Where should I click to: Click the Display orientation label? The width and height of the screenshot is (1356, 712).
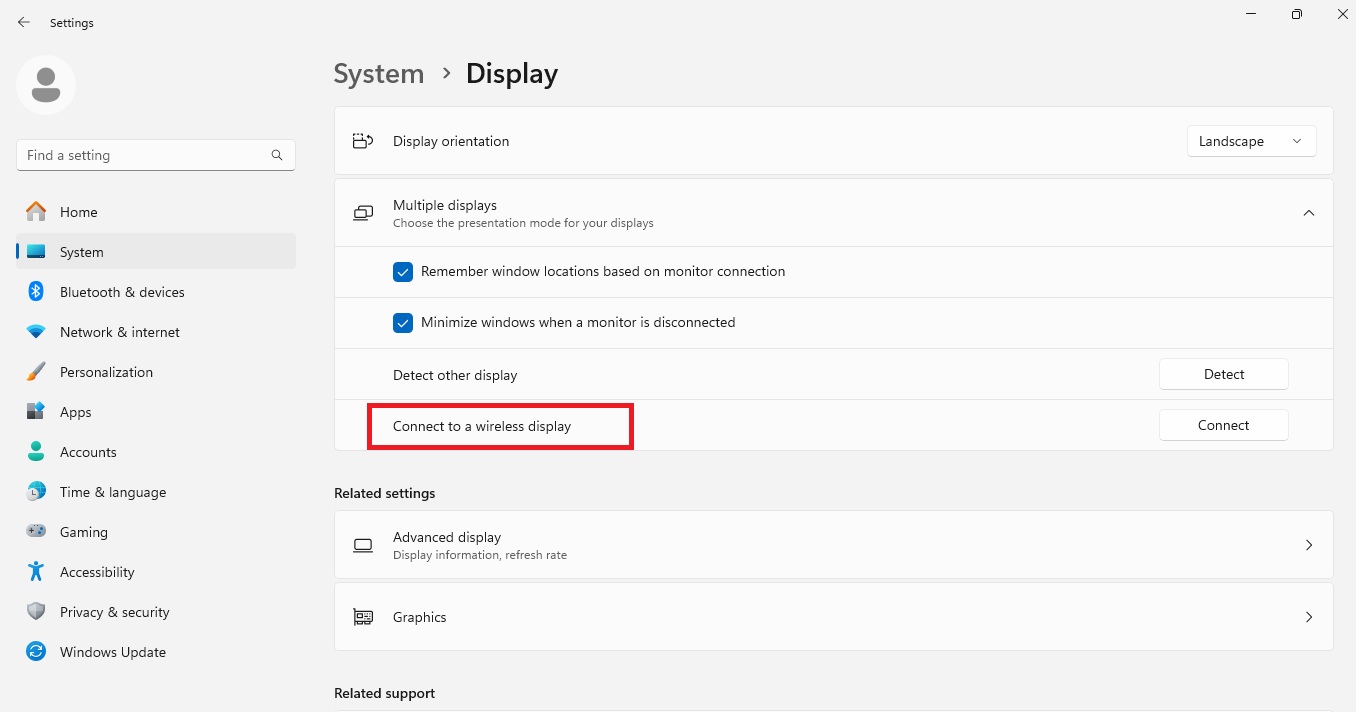pyautogui.click(x=451, y=141)
